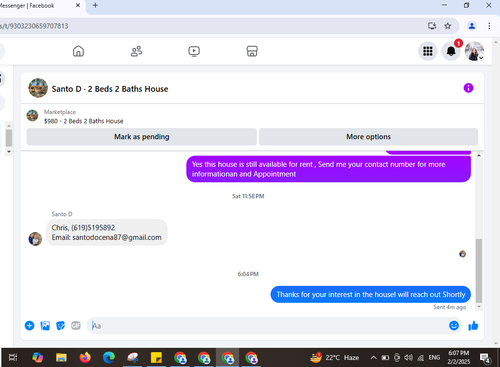Click the plus icon for more actions
This screenshot has width=500, height=367.
[30, 326]
